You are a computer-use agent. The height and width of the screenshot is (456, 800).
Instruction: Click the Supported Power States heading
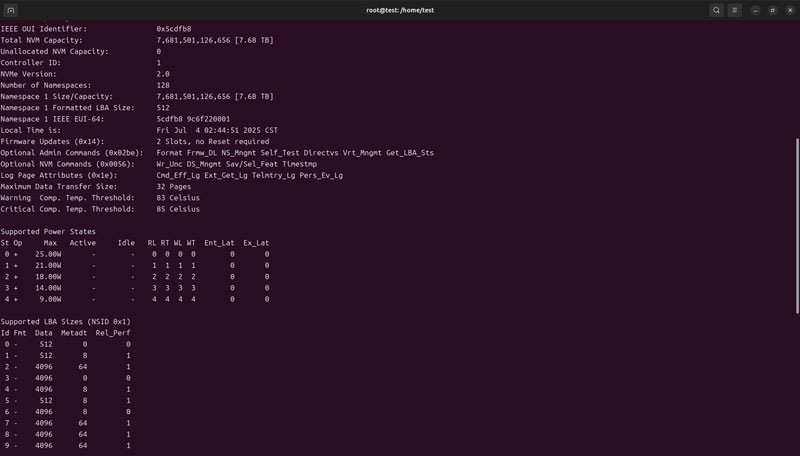(48, 231)
